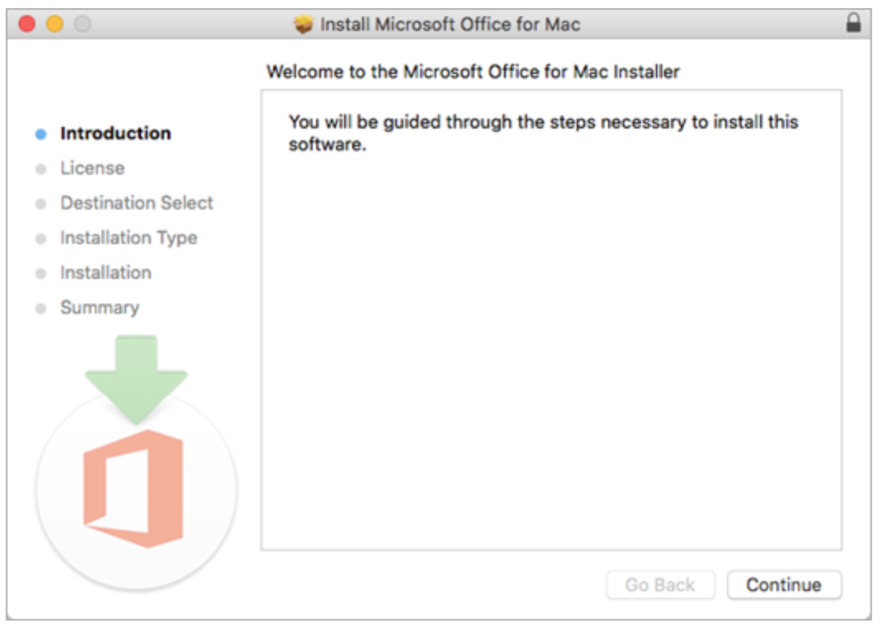Click the 'You will be guided through the steps' text

coord(543,133)
